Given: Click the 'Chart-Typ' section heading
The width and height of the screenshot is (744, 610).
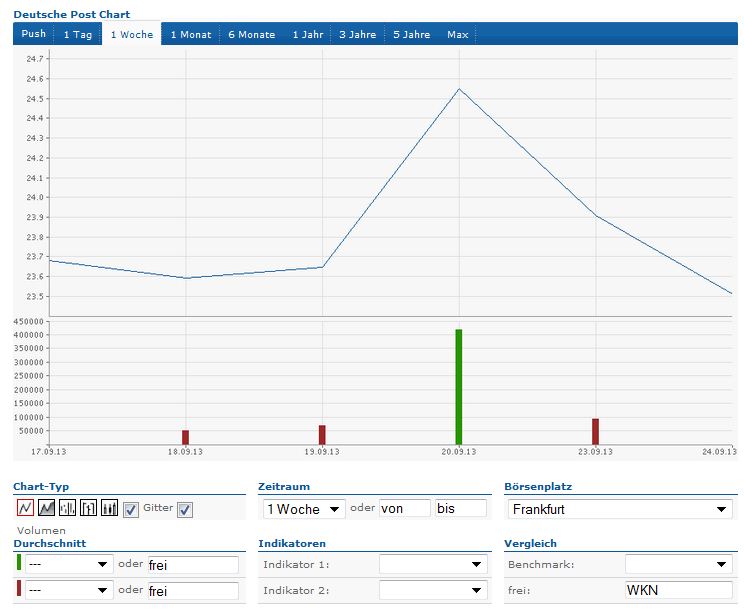Looking at the screenshot, I should [41, 487].
